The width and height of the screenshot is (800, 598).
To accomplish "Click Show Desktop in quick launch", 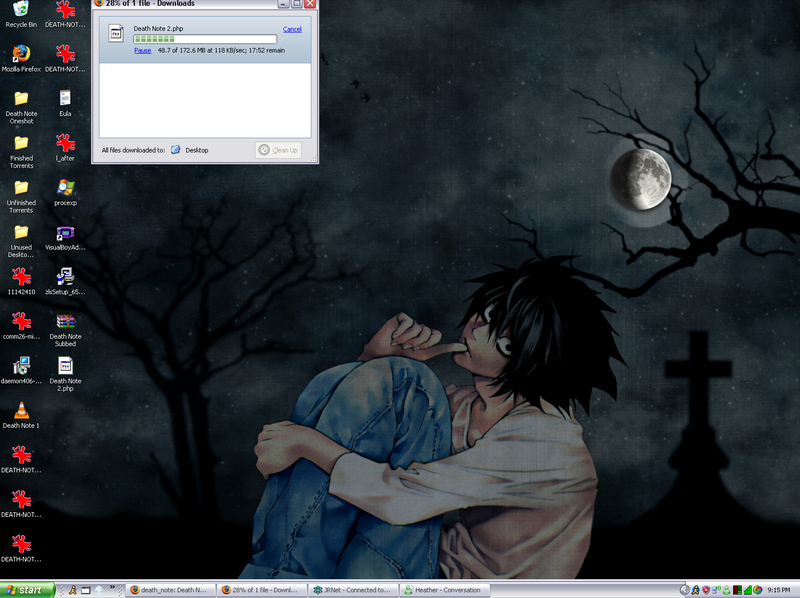I will click(x=86, y=590).
